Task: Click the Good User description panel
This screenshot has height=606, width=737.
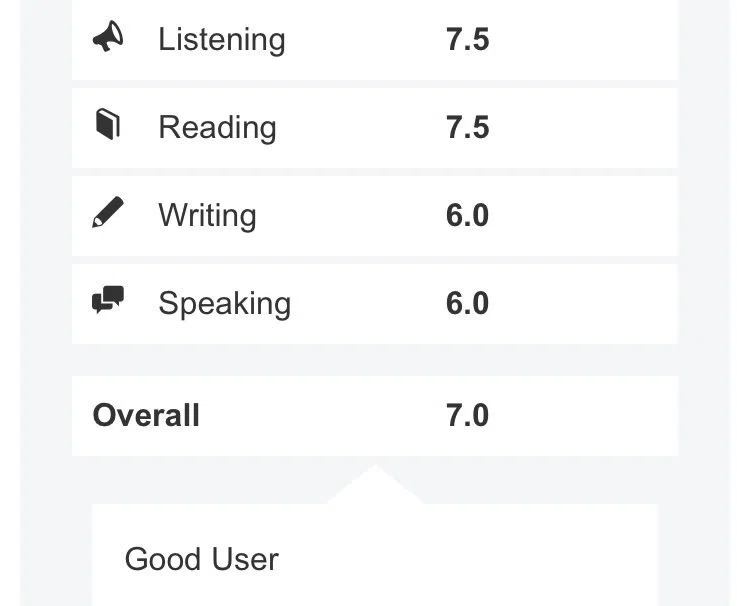Action: 375,555
